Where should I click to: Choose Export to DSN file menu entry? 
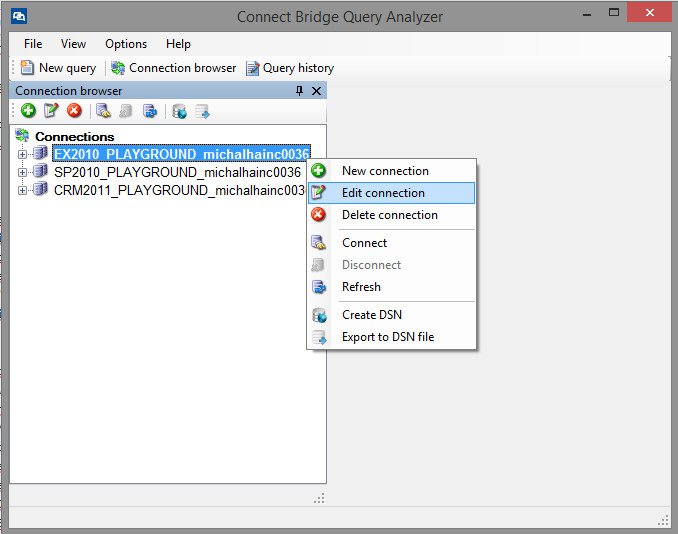pyautogui.click(x=391, y=337)
